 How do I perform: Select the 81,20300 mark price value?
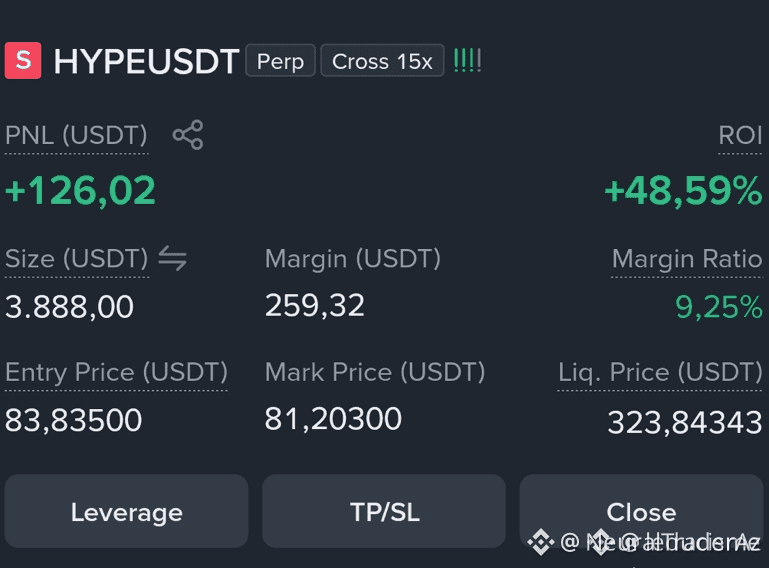click(333, 419)
